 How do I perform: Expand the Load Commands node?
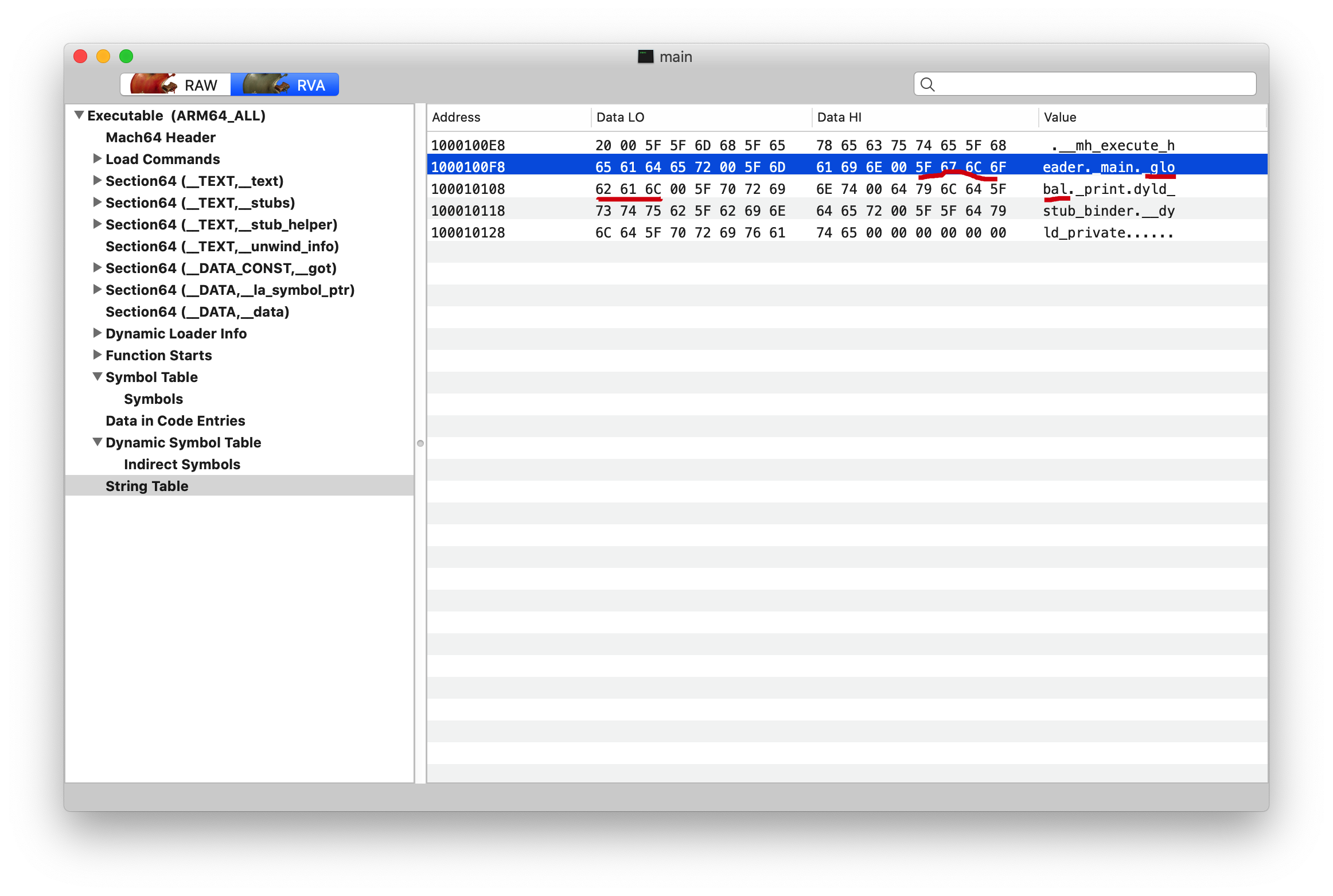click(97, 158)
